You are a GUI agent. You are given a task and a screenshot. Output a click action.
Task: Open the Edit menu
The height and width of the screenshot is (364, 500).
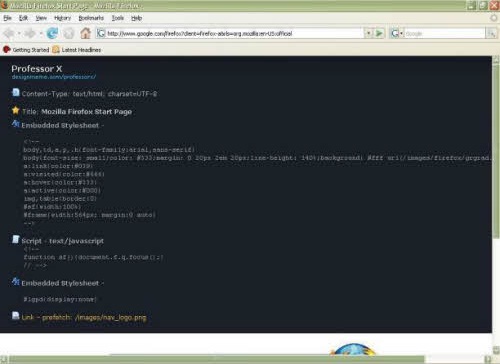click(23, 18)
